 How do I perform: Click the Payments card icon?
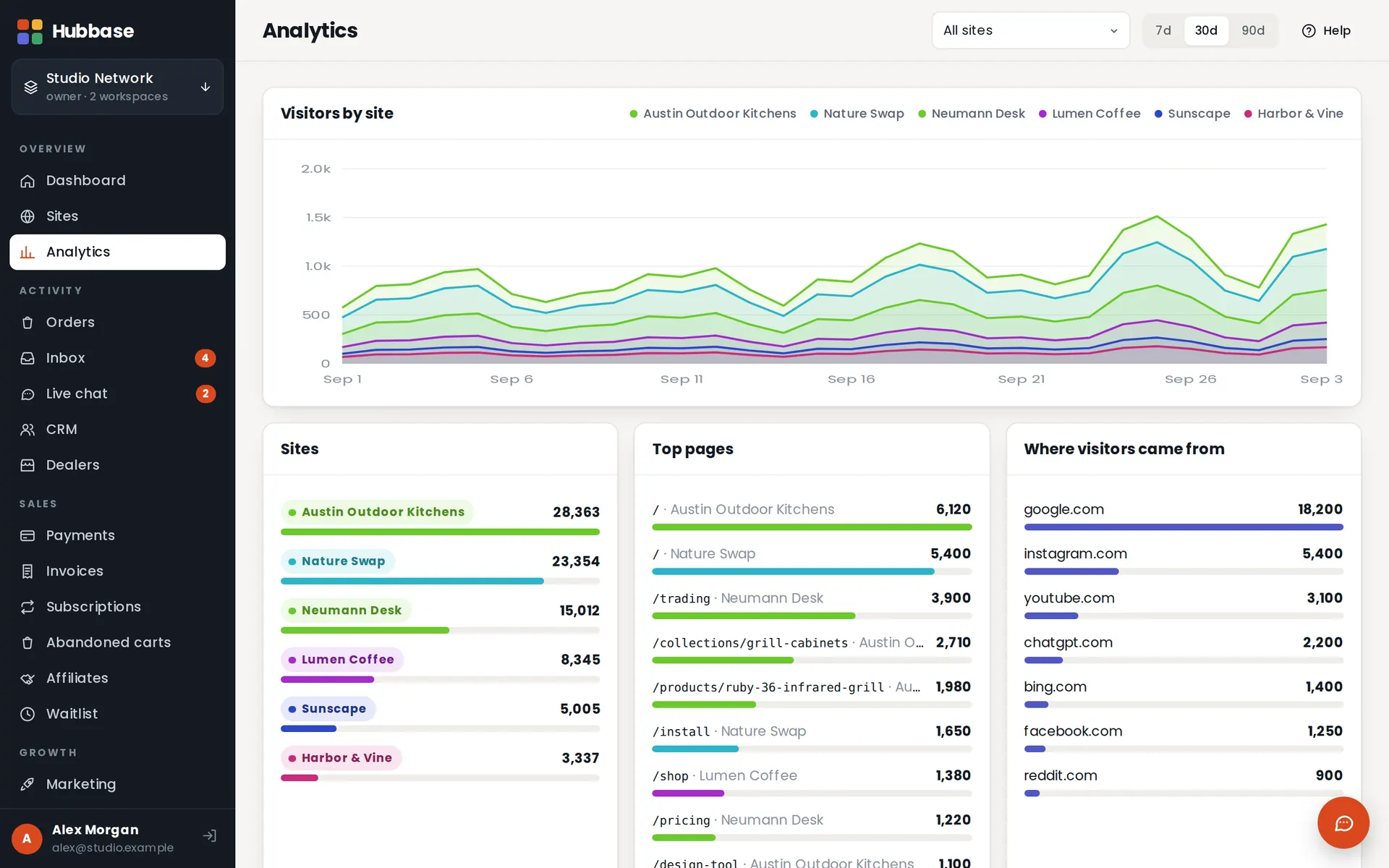pyautogui.click(x=27, y=535)
